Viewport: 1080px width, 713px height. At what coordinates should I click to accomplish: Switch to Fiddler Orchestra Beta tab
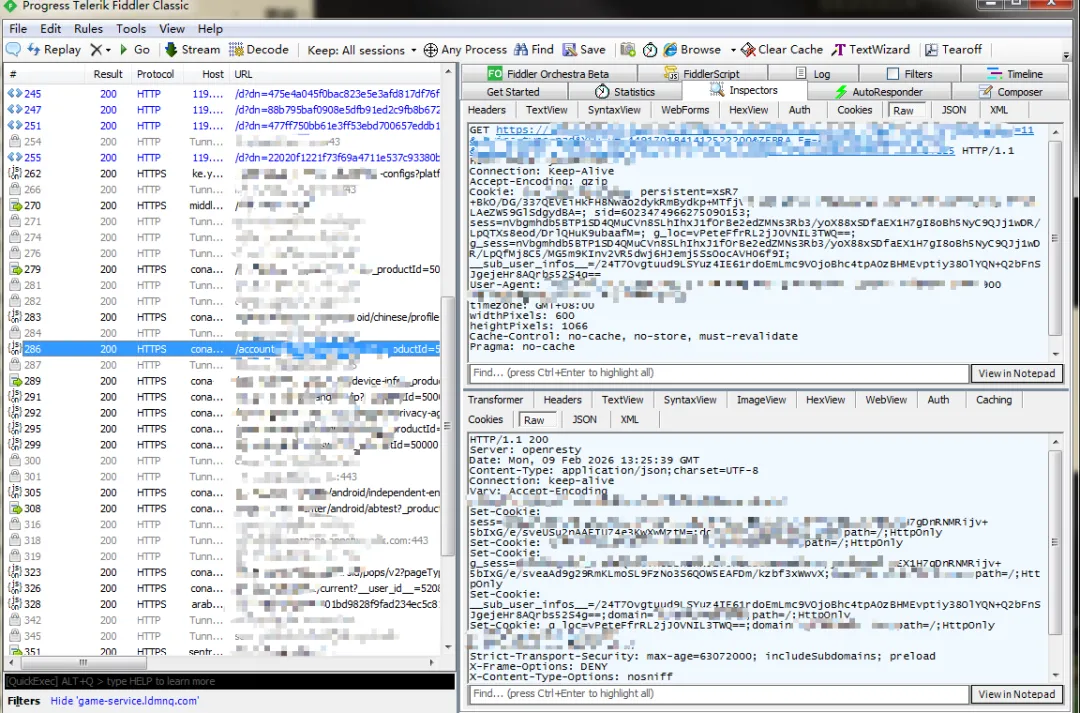click(x=548, y=74)
